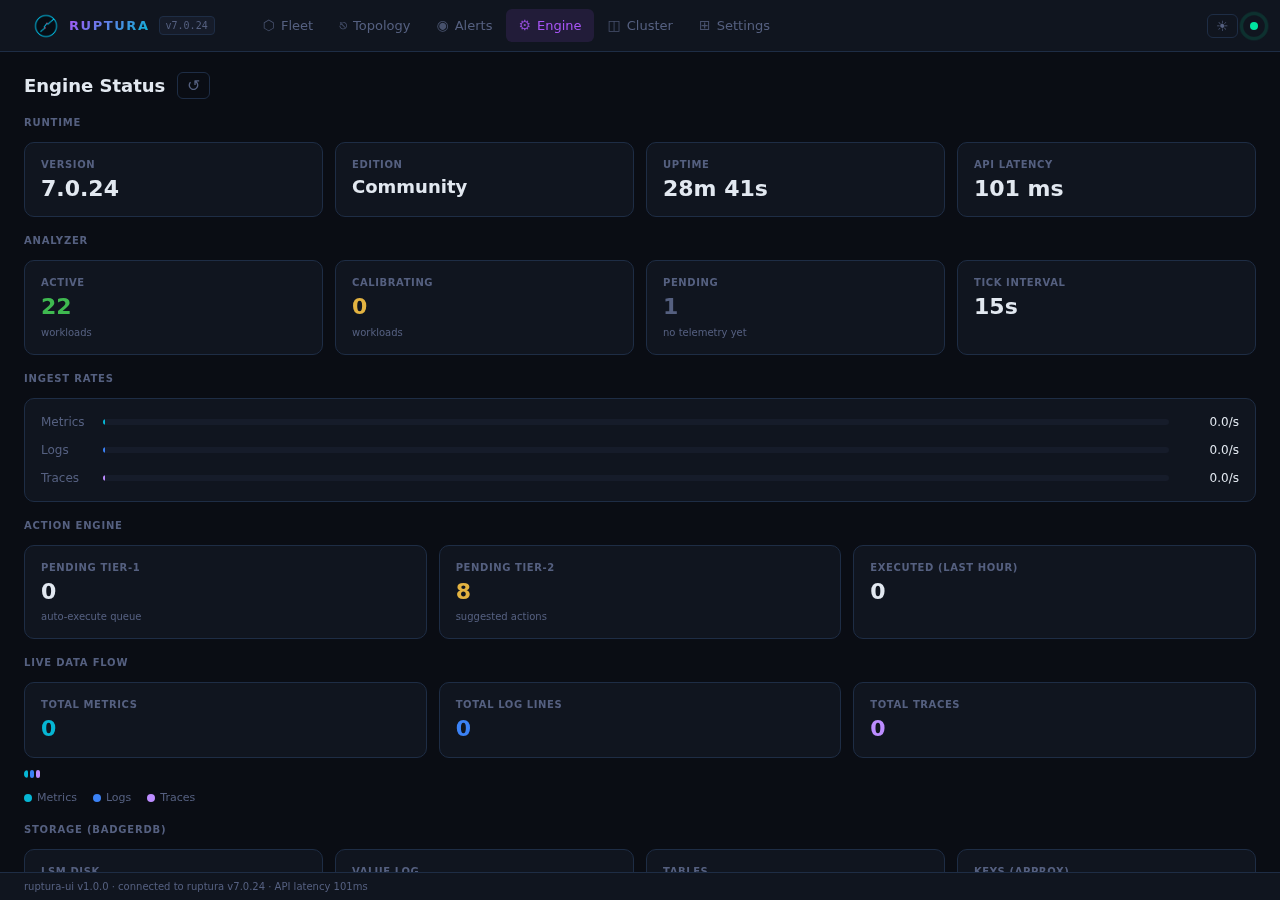
Task: Click the "auto-execute queue" caption
Action: pos(91,617)
